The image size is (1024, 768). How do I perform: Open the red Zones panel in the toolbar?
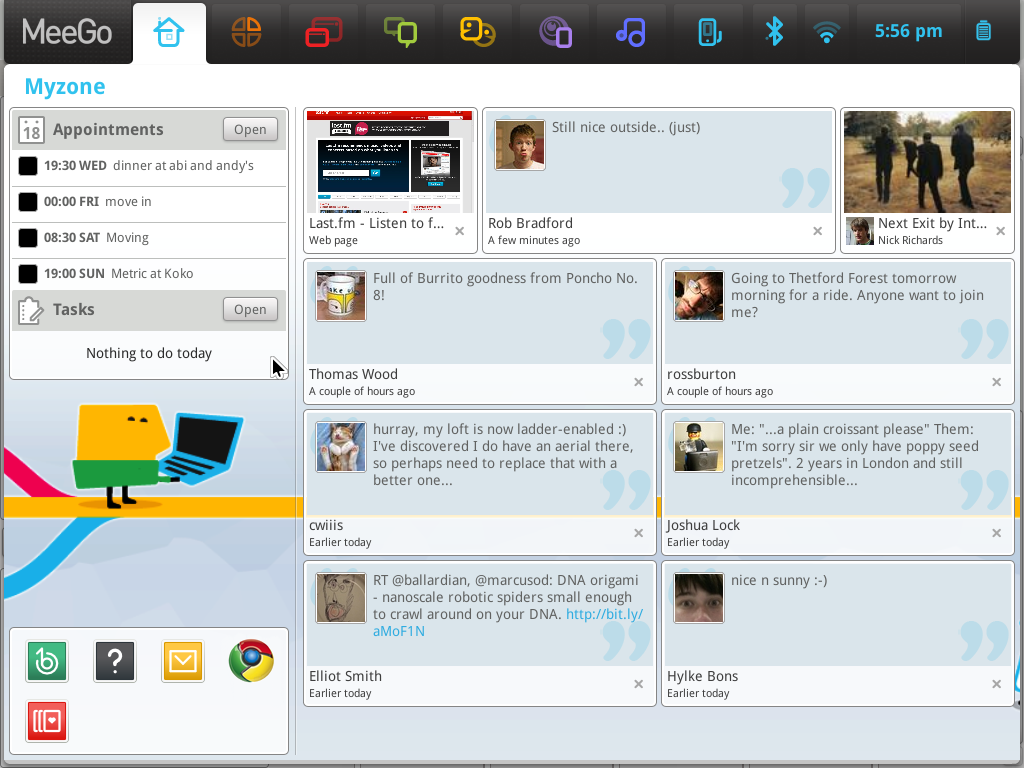pyautogui.click(x=323, y=32)
